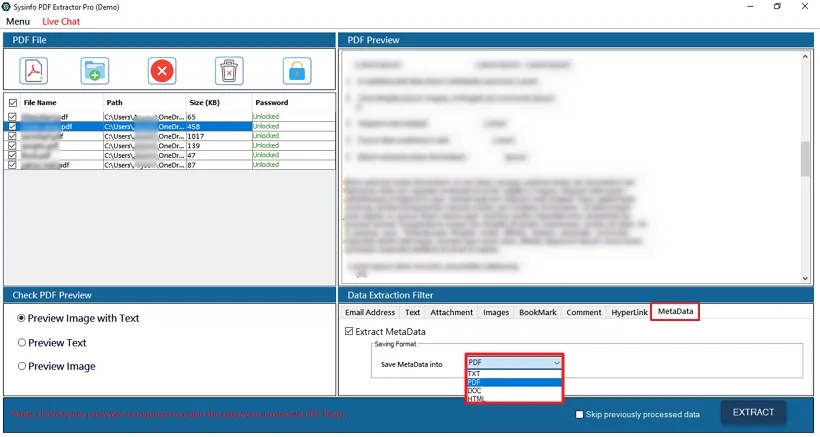Switch to the MetaData tab
Image resolution: width=820 pixels, height=437 pixels.
coord(675,312)
